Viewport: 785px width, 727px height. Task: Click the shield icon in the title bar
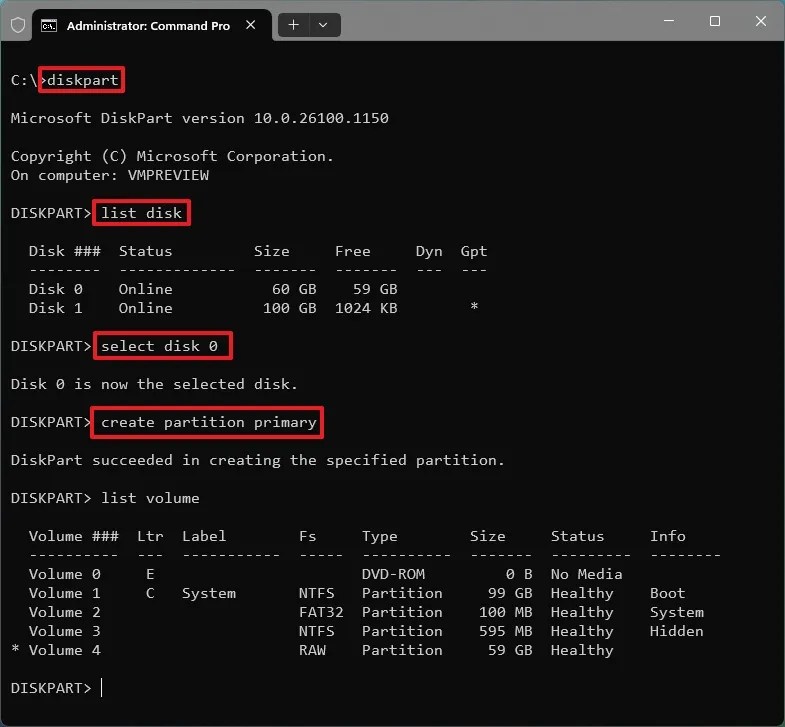pos(18,25)
